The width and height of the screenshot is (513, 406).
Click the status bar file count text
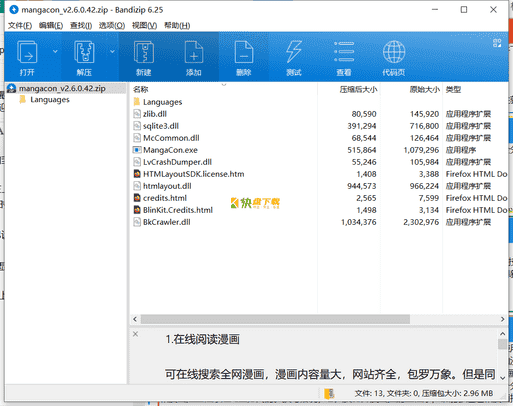click(424, 393)
